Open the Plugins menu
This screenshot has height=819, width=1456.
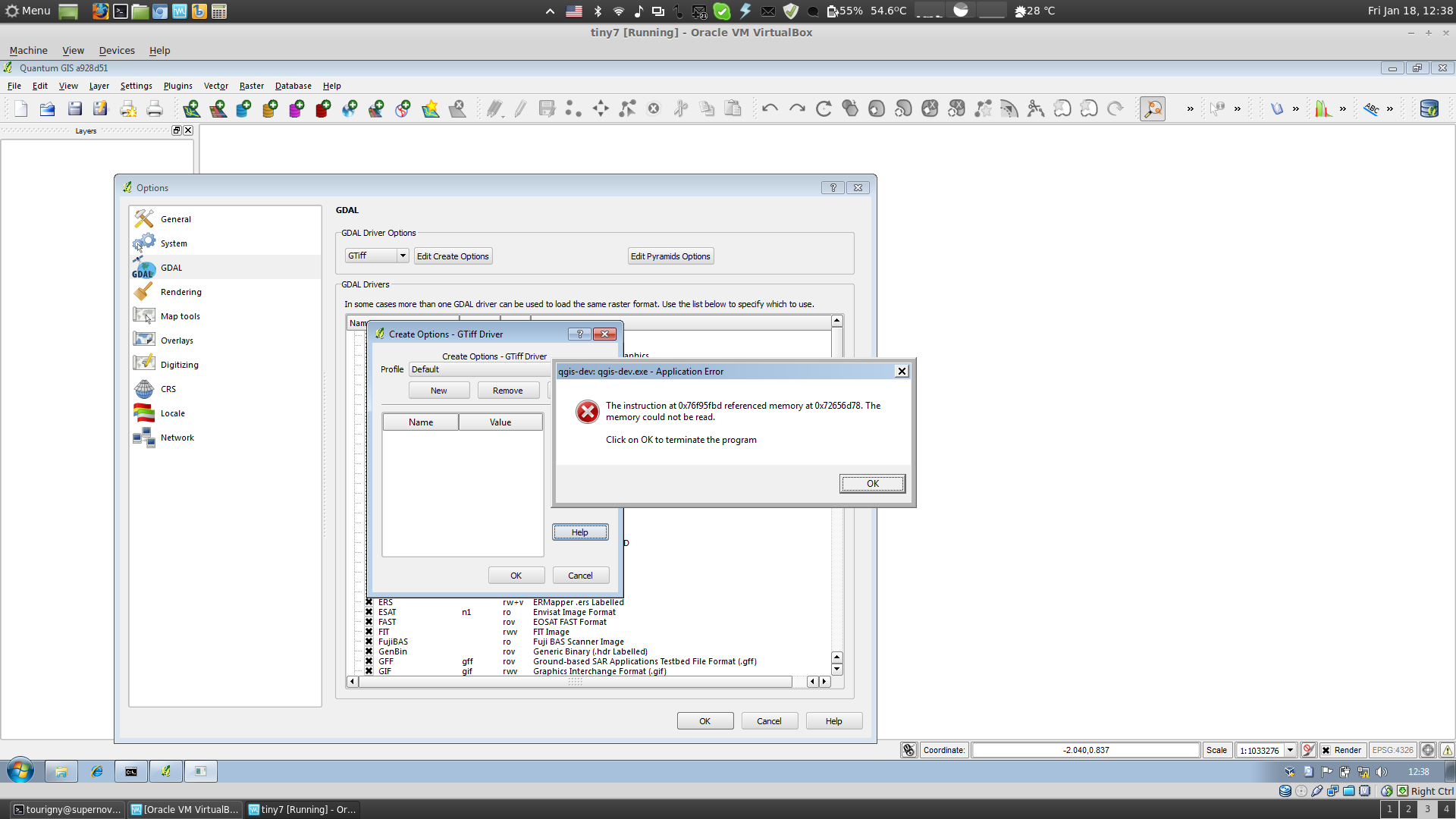click(x=177, y=86)
